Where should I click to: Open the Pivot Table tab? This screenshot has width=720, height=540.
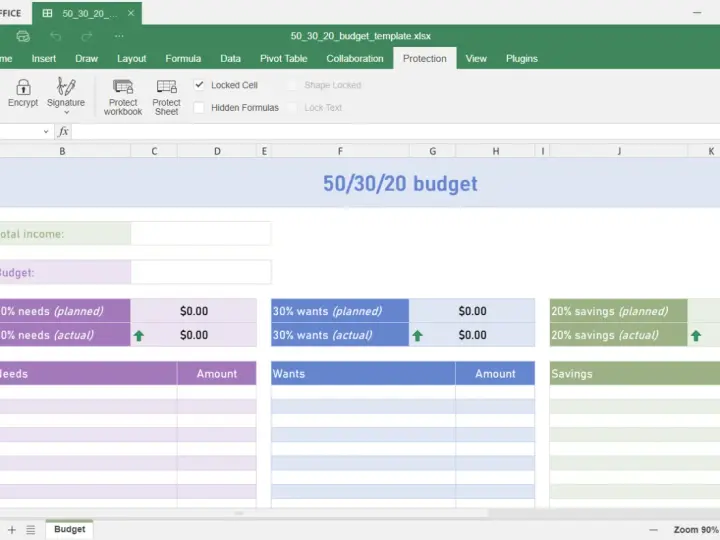[283, 58]
